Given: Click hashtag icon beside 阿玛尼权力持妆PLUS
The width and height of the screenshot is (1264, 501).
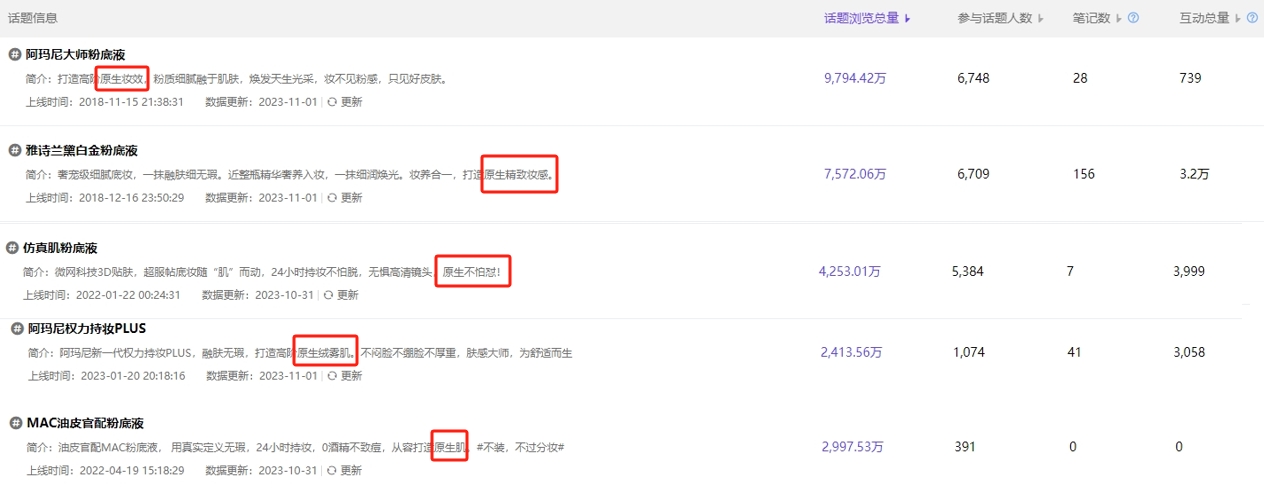Looking at the screenshot, I should (17, 328).
